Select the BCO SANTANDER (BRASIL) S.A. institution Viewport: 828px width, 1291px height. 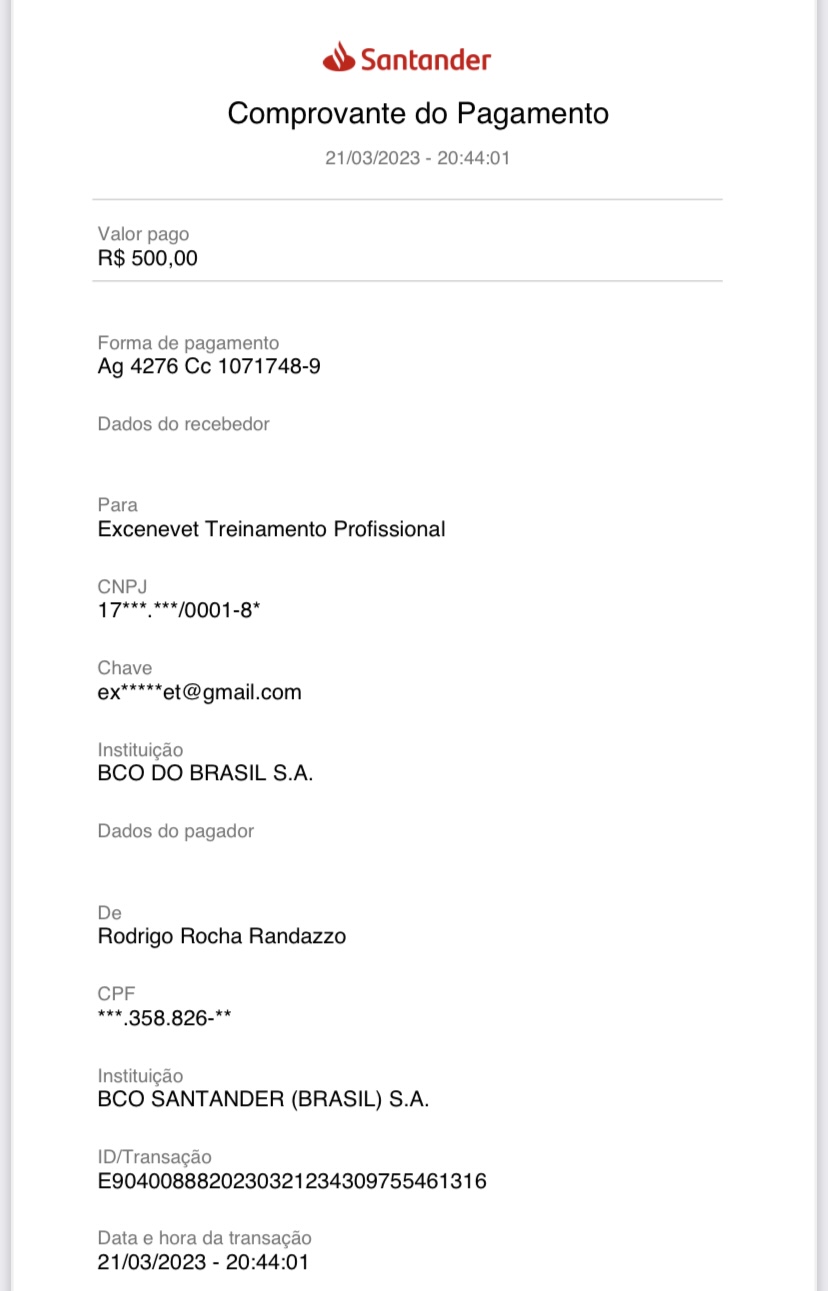(x=263, y=1099)
